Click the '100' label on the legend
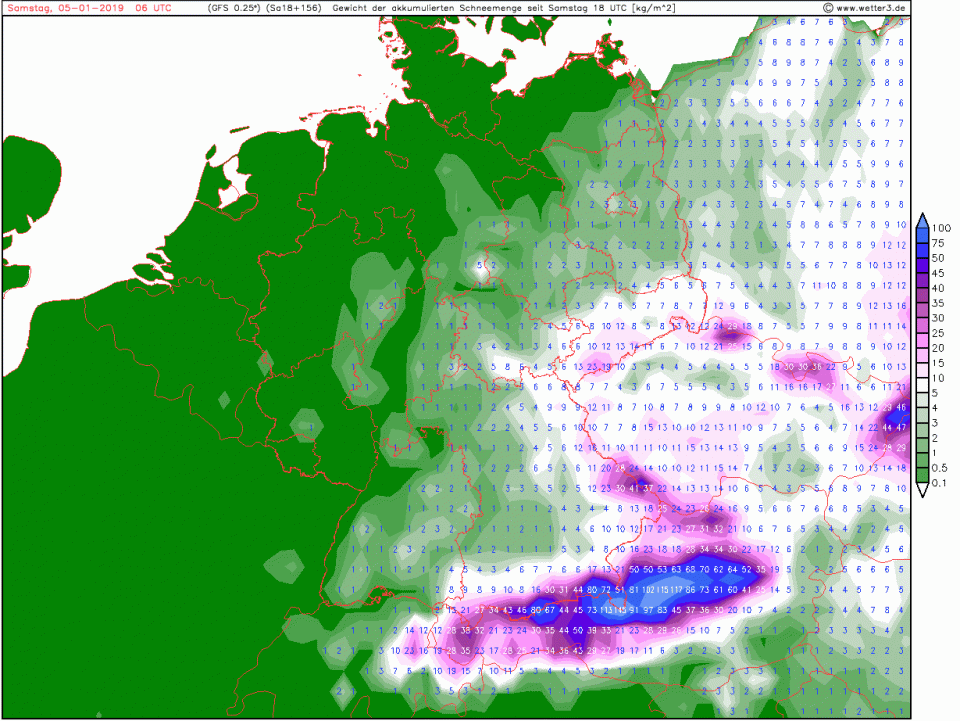This screenshot has height=721, width=960. [942, 228]
